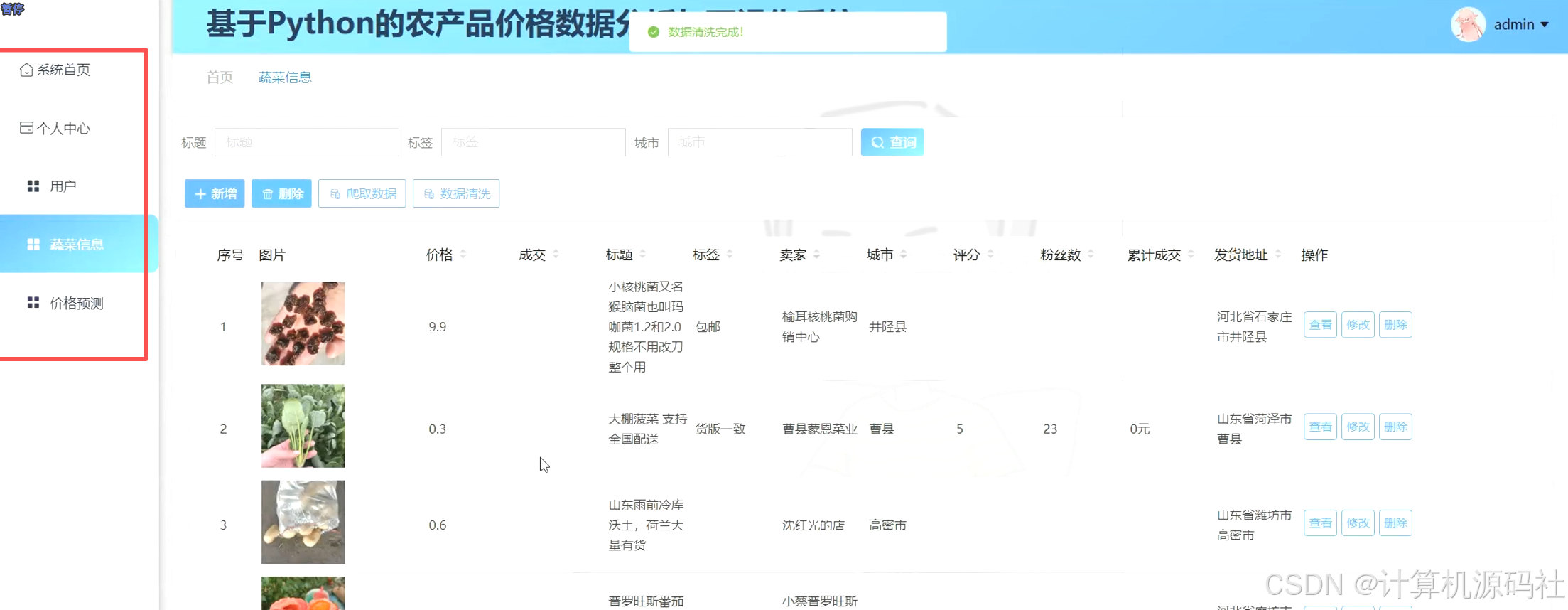Click the title 大棚菠菜 支持全国配送
Screen dimensions: 1568x610
click(x=647, y=429)
